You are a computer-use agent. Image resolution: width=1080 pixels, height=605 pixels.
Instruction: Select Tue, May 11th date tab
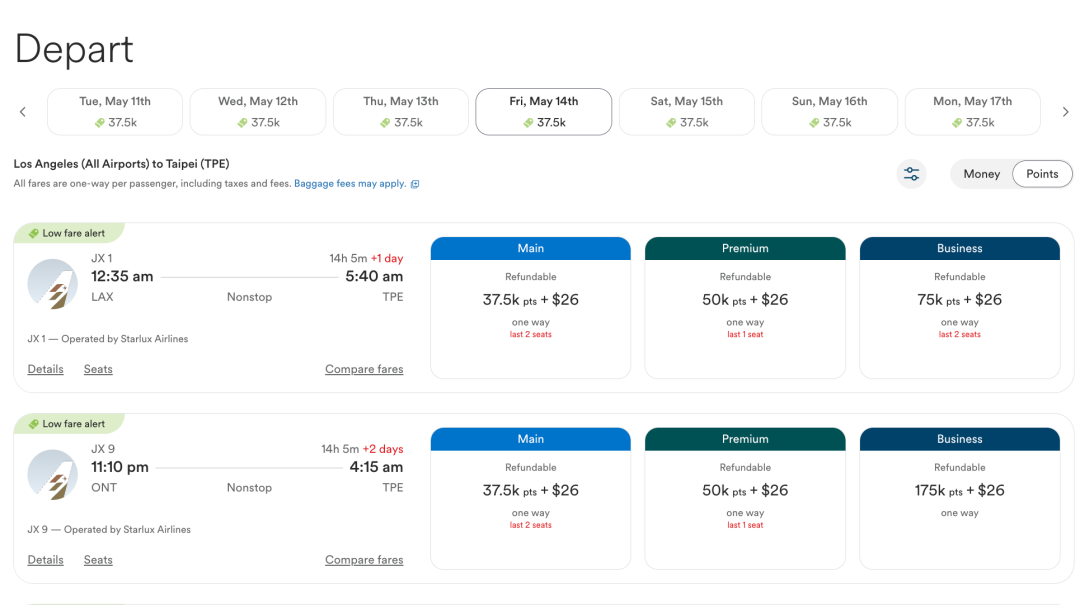click(x=115, y=112)
